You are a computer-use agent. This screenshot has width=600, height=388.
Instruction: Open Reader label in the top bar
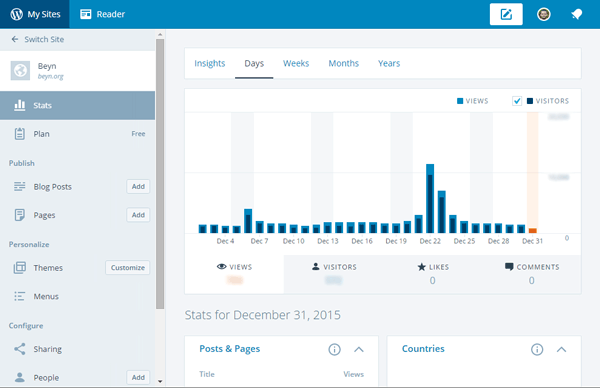click(111, 14)
